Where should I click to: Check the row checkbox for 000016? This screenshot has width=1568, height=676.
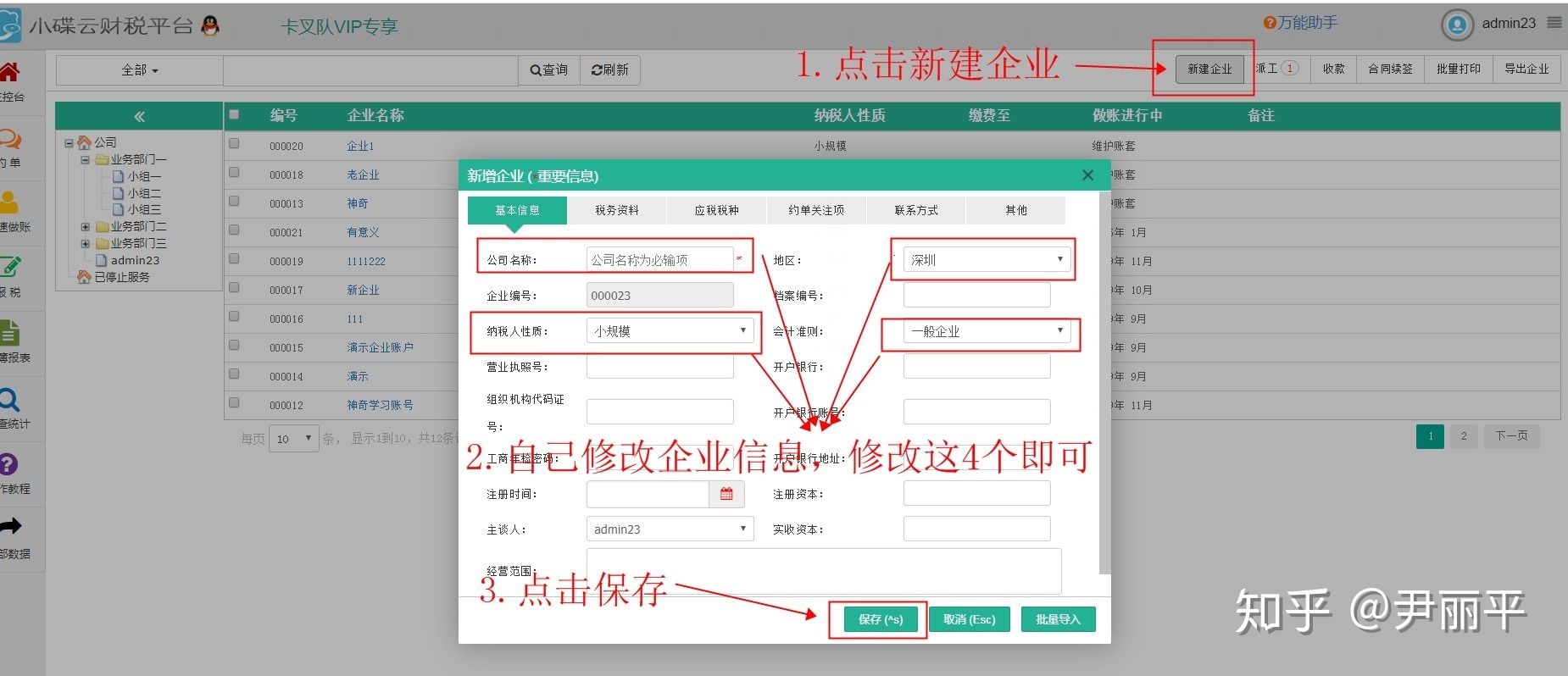click(234, 317)
